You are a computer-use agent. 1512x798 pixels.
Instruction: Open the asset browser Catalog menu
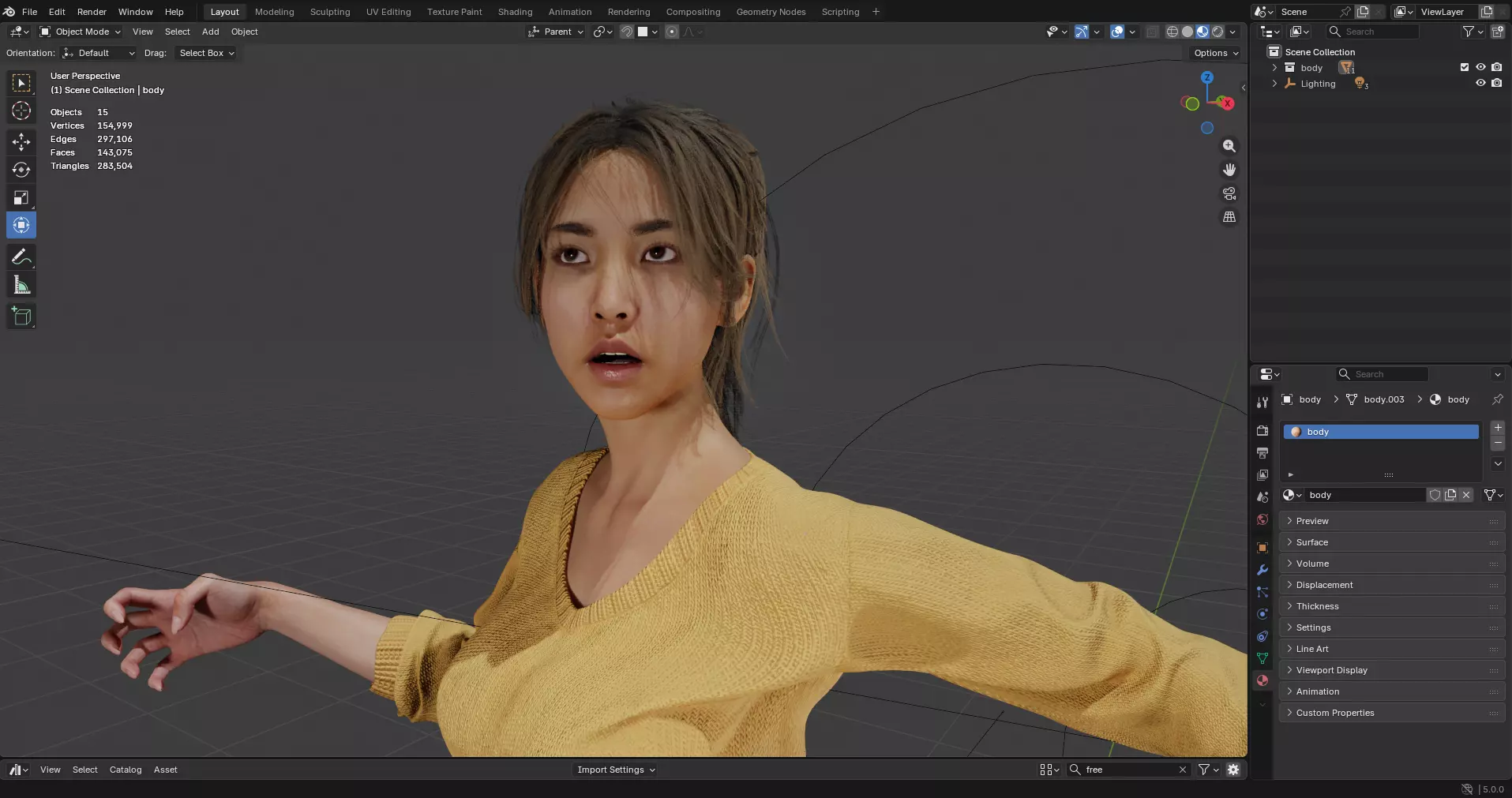click(x=126, y=770)
